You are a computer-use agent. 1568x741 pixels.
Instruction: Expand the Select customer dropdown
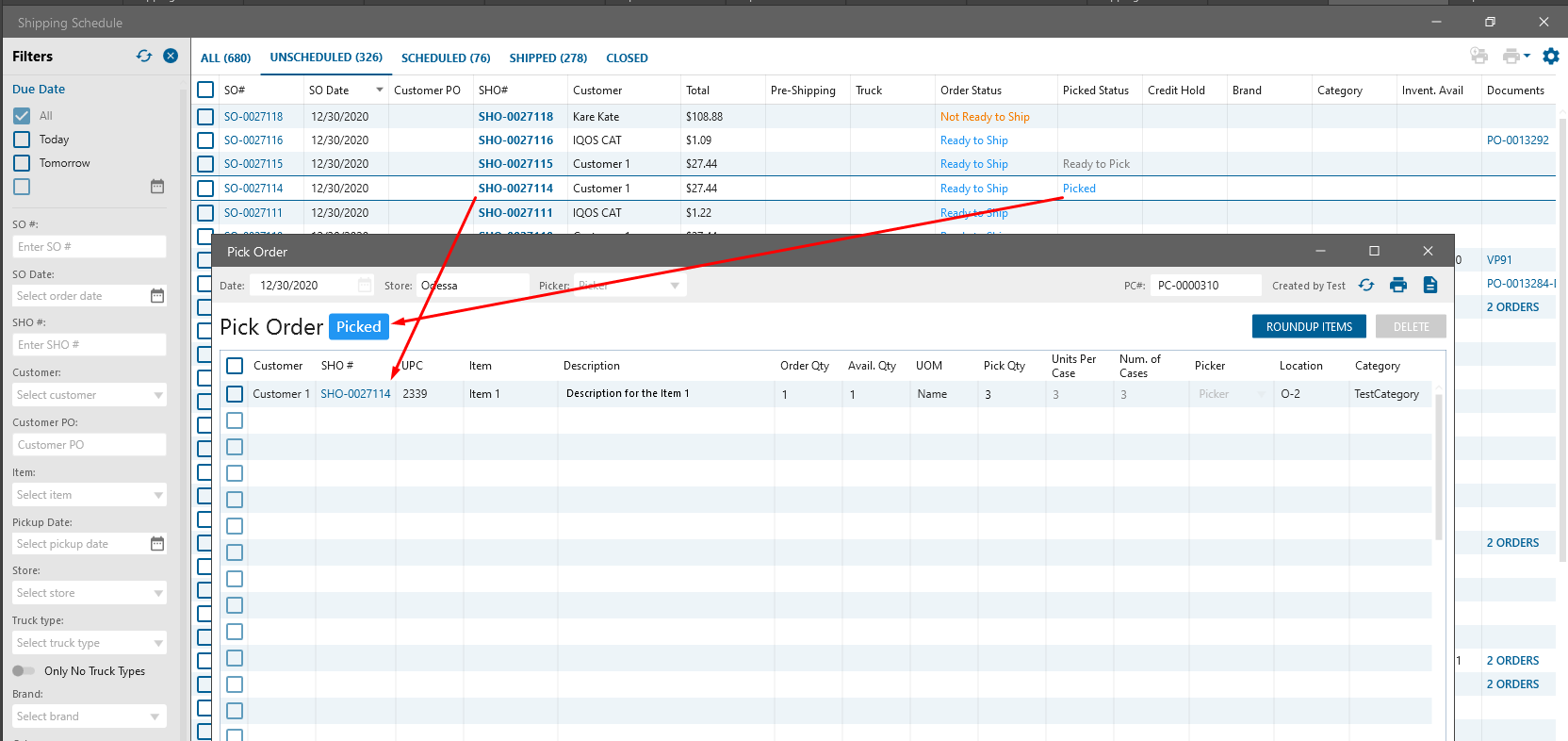coord(157,396)
